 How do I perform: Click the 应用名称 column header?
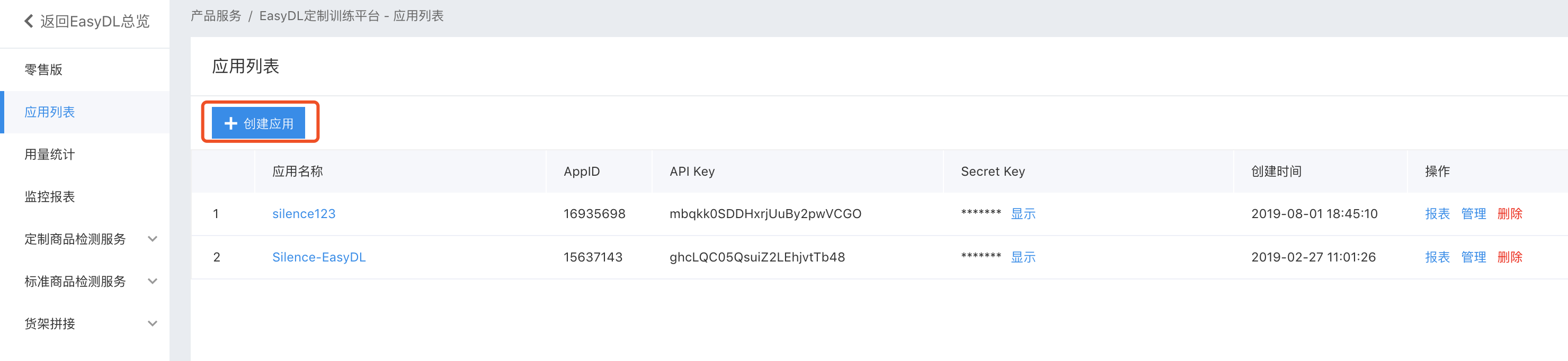tap(298, 172)
